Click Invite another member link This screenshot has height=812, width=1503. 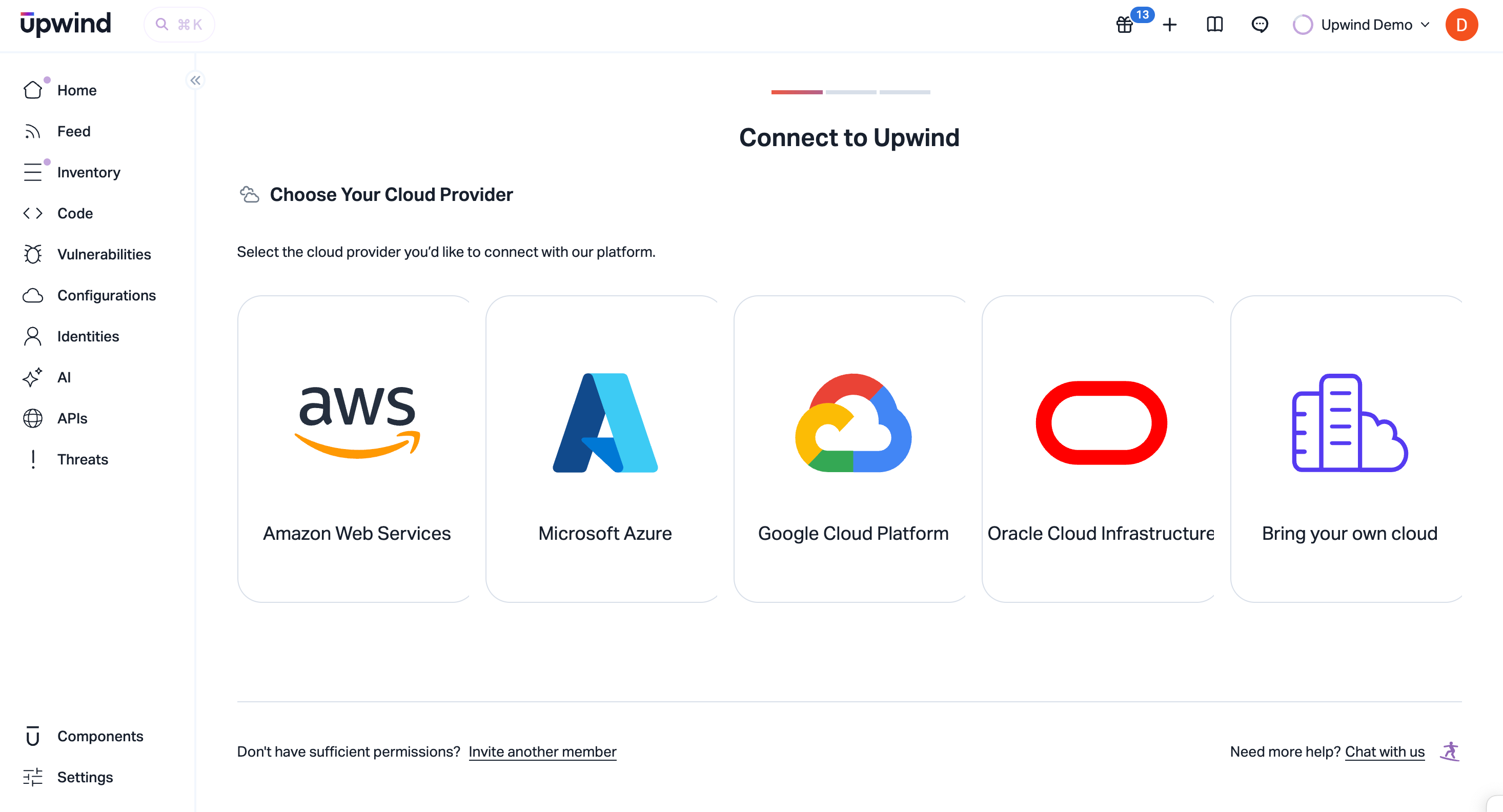point(543,752)
